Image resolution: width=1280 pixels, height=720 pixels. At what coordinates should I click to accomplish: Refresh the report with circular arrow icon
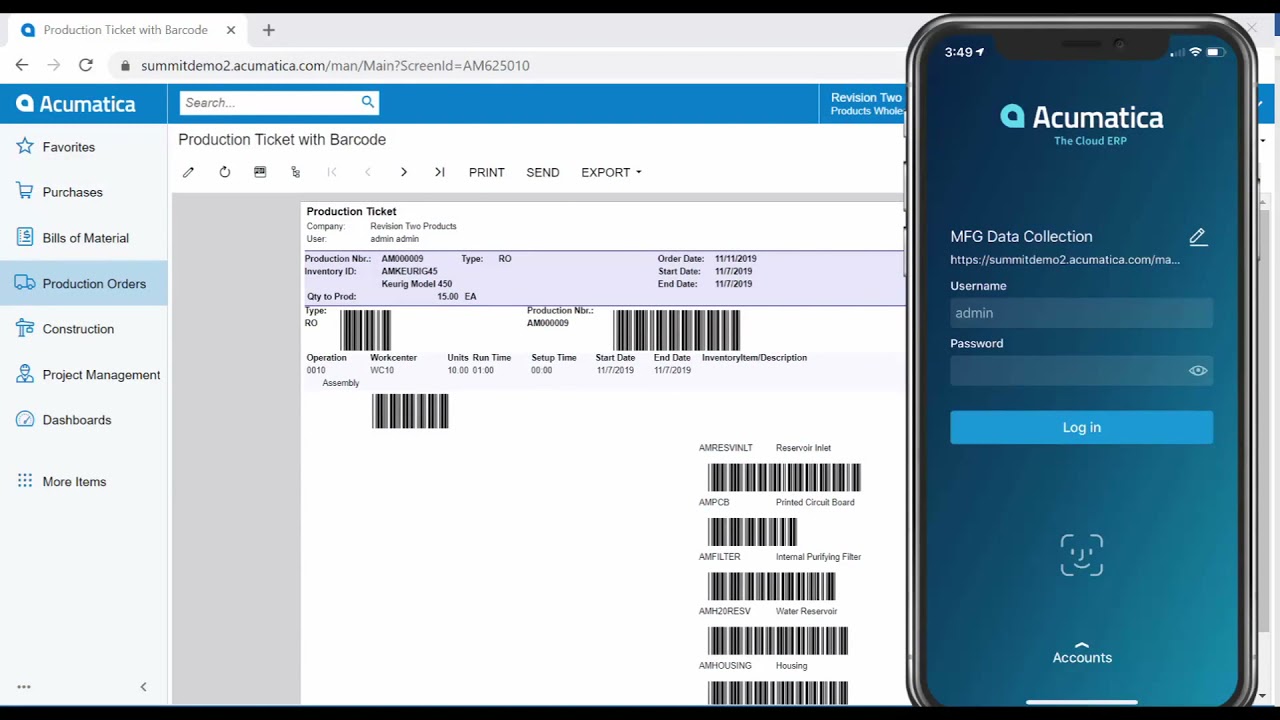[x=225, y=172]
